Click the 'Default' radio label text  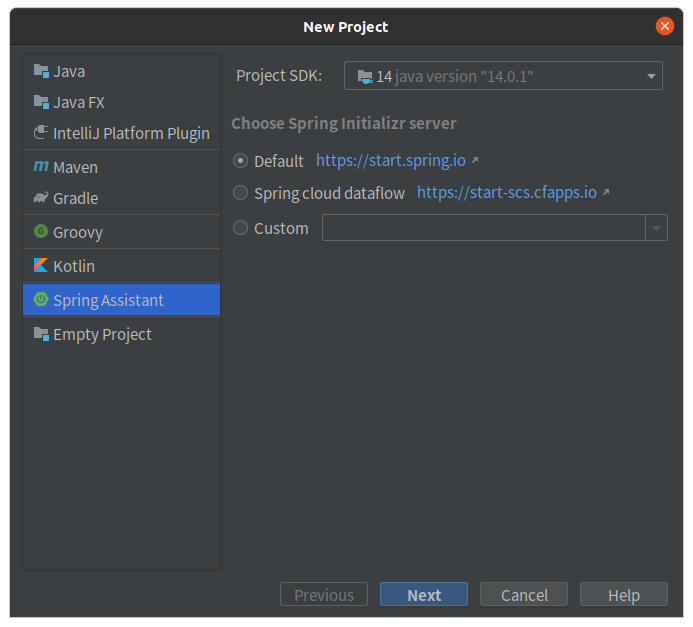[279, 161]
